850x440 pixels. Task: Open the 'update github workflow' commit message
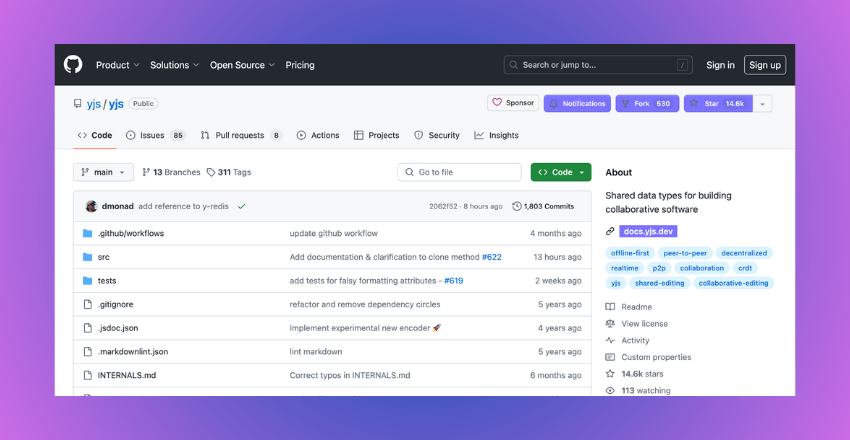pos(333,234)
